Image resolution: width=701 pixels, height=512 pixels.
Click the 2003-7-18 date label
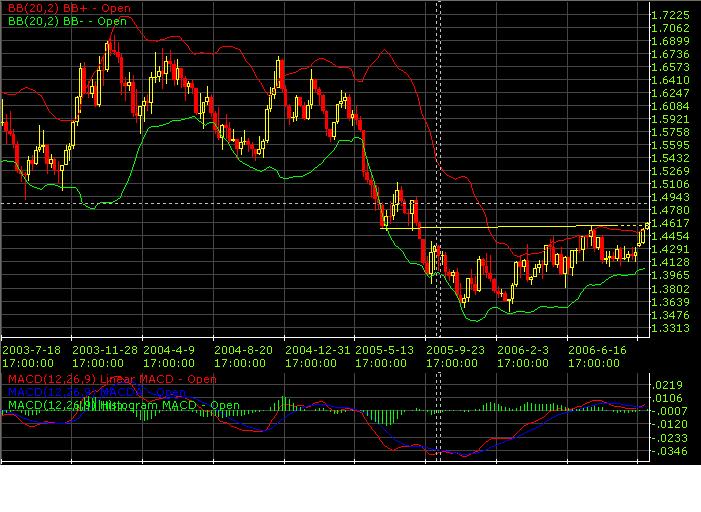[x=31, y=350]
